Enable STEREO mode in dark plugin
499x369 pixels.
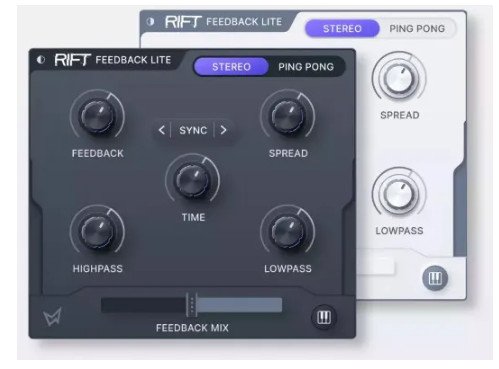click(231, 67)
